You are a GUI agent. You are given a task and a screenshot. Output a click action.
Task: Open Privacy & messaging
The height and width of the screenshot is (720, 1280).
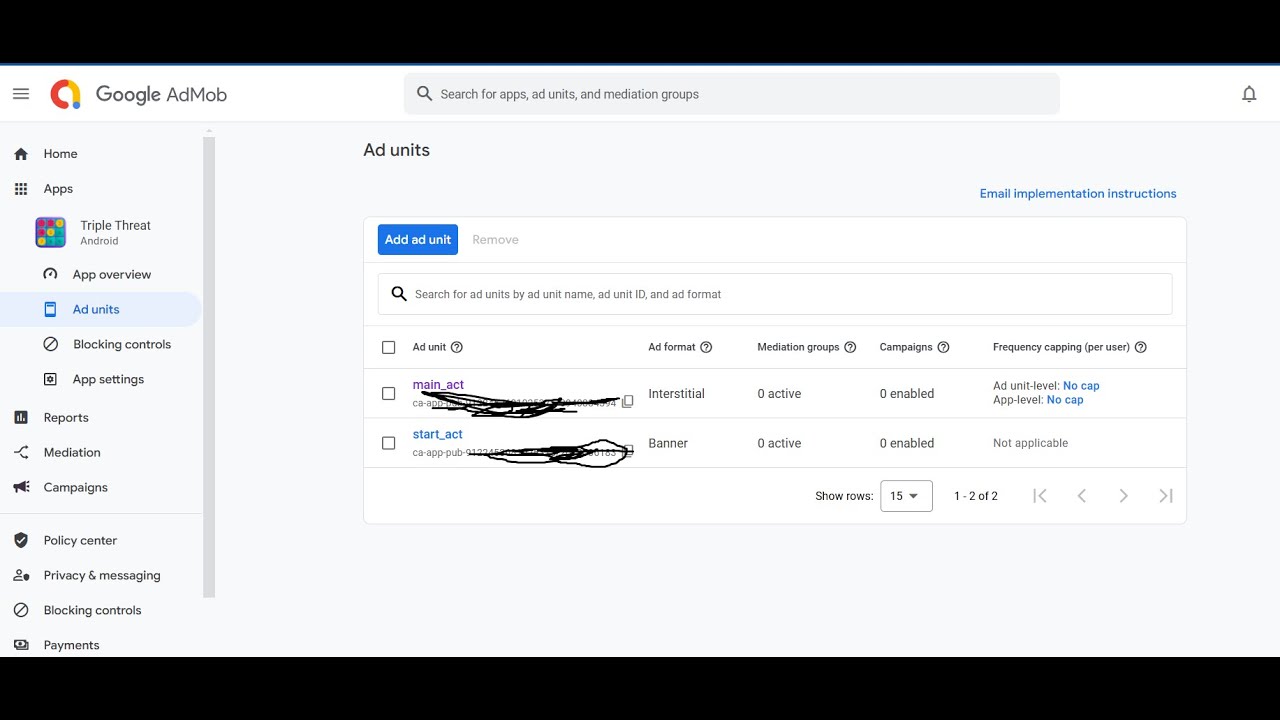pos(100,575)
